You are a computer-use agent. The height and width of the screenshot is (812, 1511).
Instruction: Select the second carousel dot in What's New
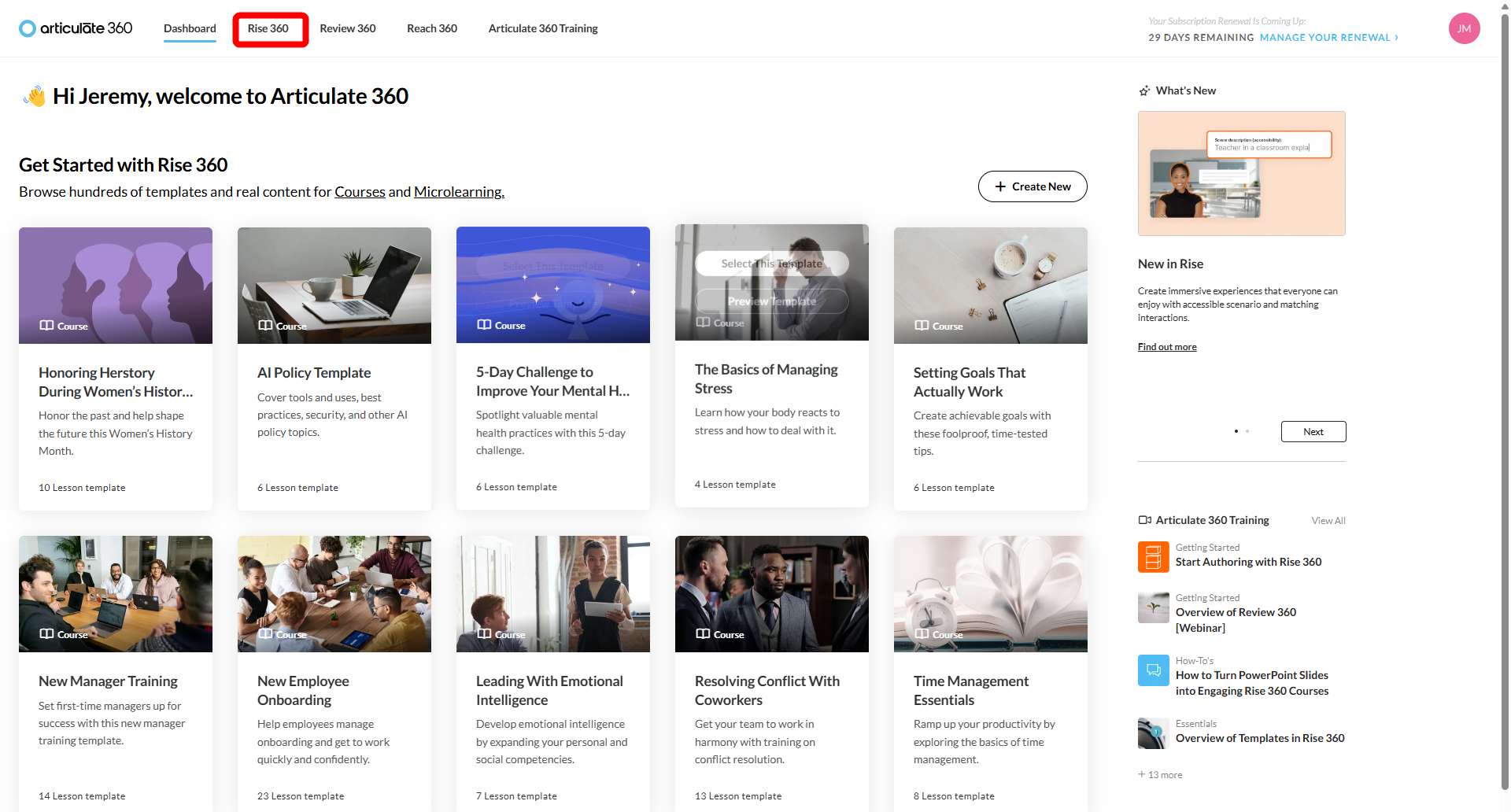pyautogui.click(x=1247, y=431)
